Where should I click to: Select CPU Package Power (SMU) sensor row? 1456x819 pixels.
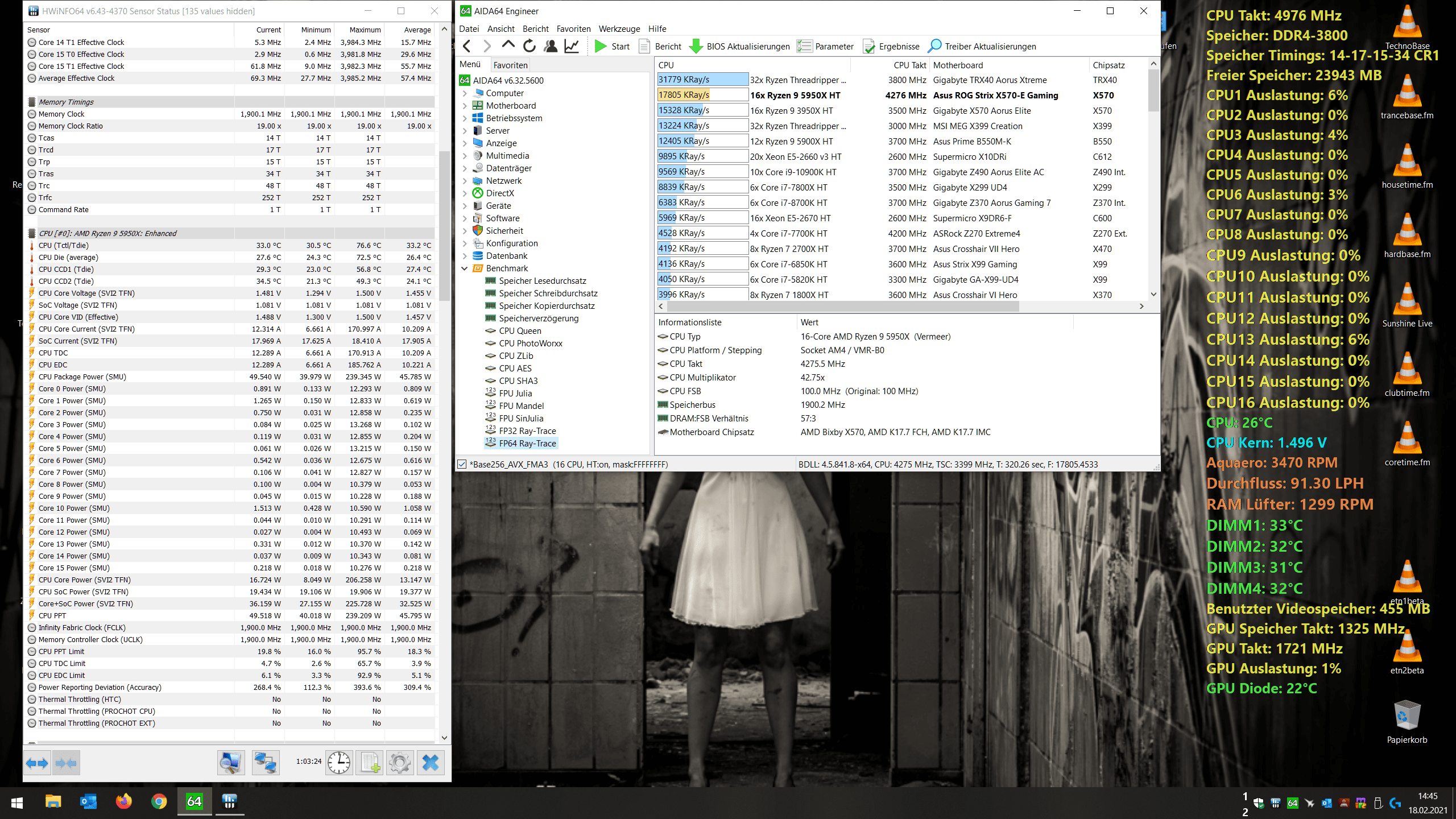coord(230,377)
